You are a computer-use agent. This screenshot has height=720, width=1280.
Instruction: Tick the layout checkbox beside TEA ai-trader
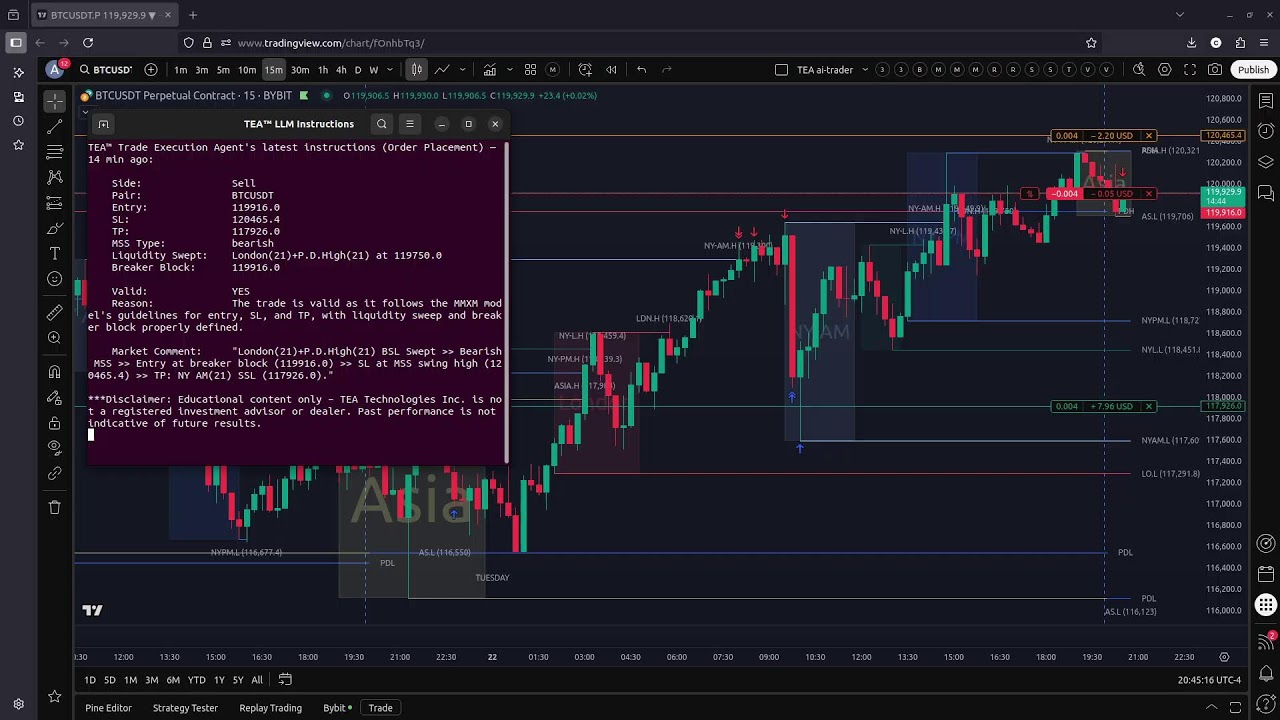pos(782,70)
